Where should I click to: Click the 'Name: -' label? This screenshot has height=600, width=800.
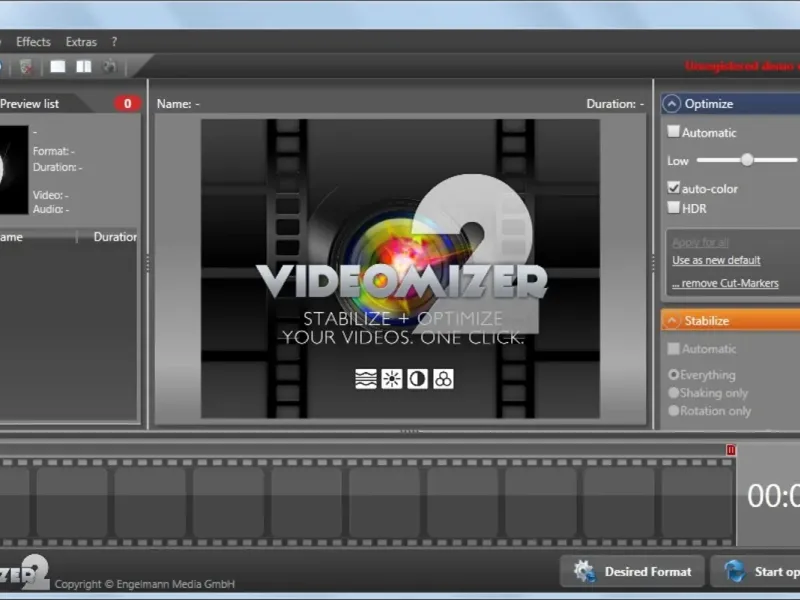click(x=178, y=104)
